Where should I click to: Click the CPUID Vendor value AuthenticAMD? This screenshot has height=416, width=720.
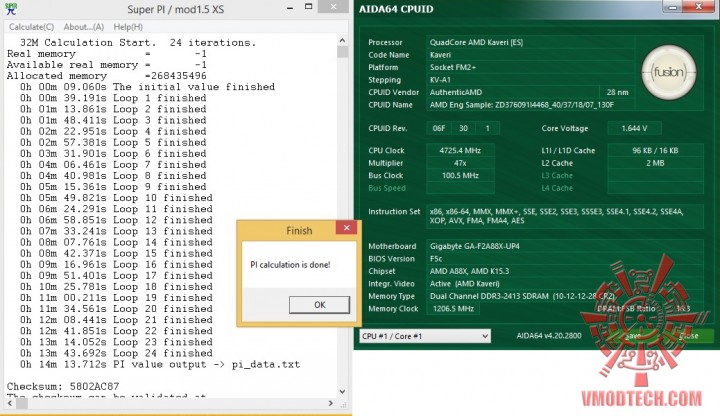tap(456, 92)
